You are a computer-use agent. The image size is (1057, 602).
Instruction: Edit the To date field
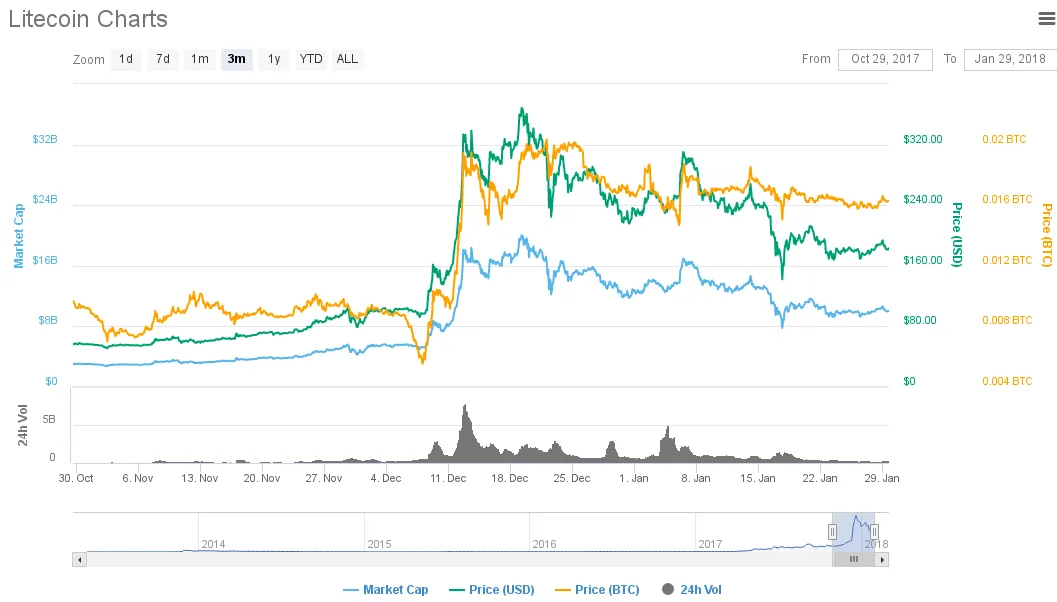[x=1010, y=59]
